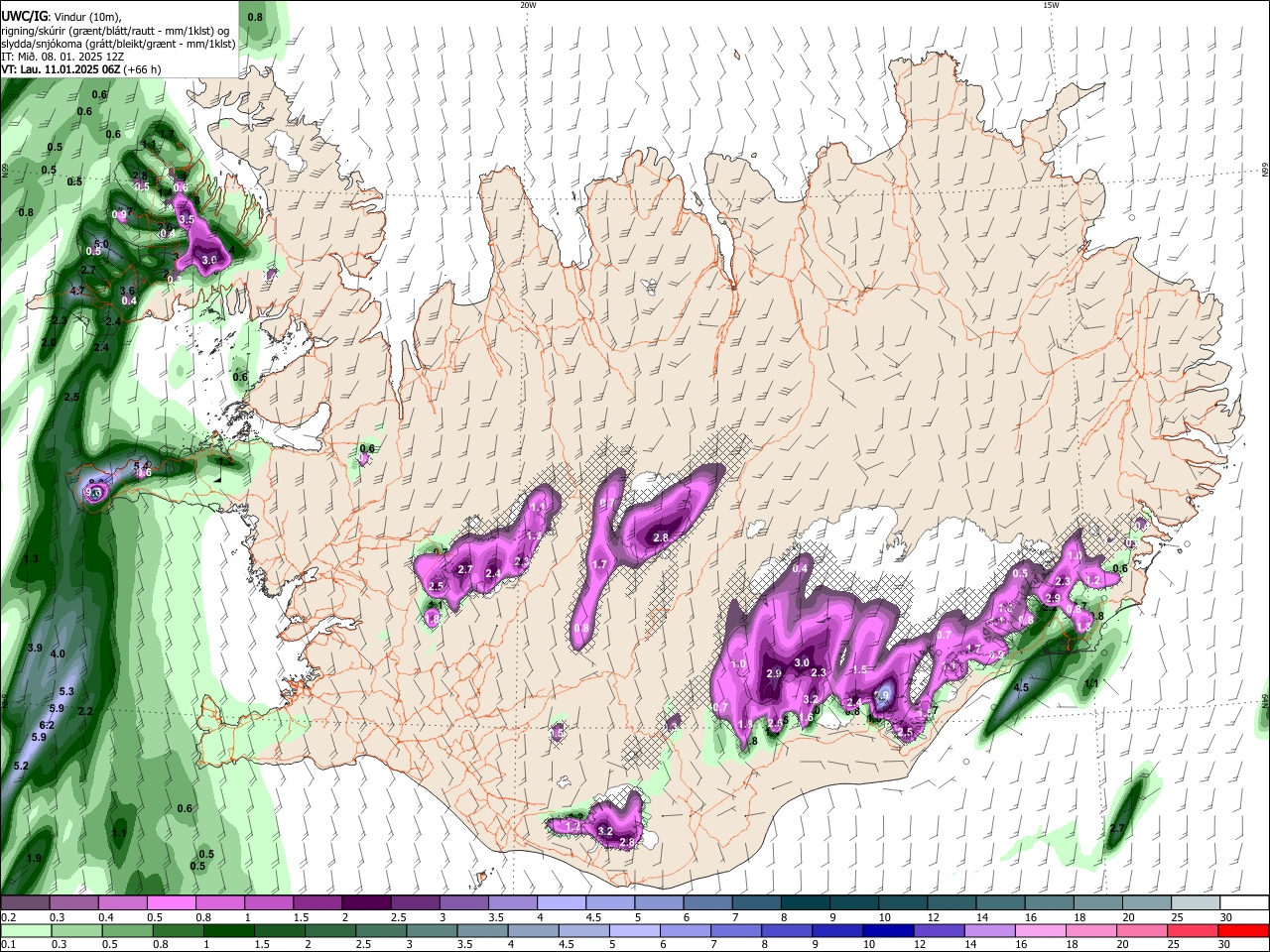Click the 4.5 rain value off the southeast coast

1021,687
